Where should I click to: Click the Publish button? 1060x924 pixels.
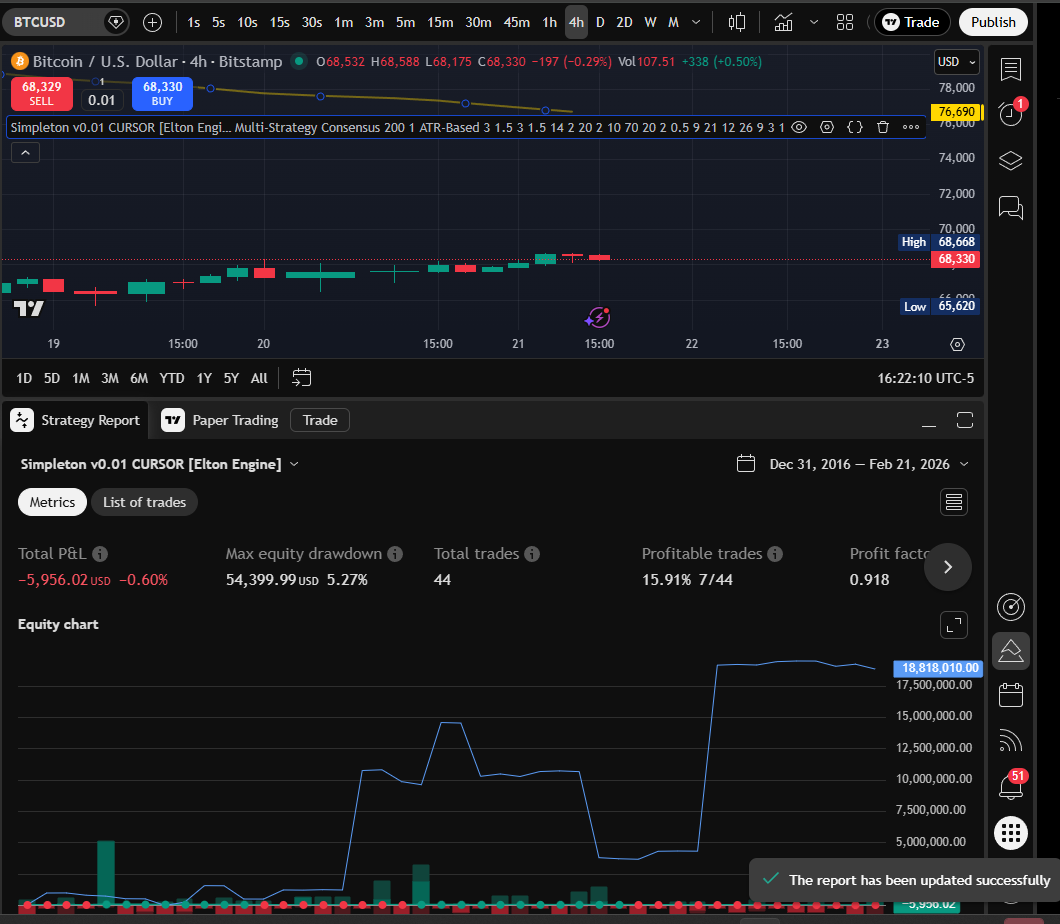pyautogui.click(x=993, y=21)
